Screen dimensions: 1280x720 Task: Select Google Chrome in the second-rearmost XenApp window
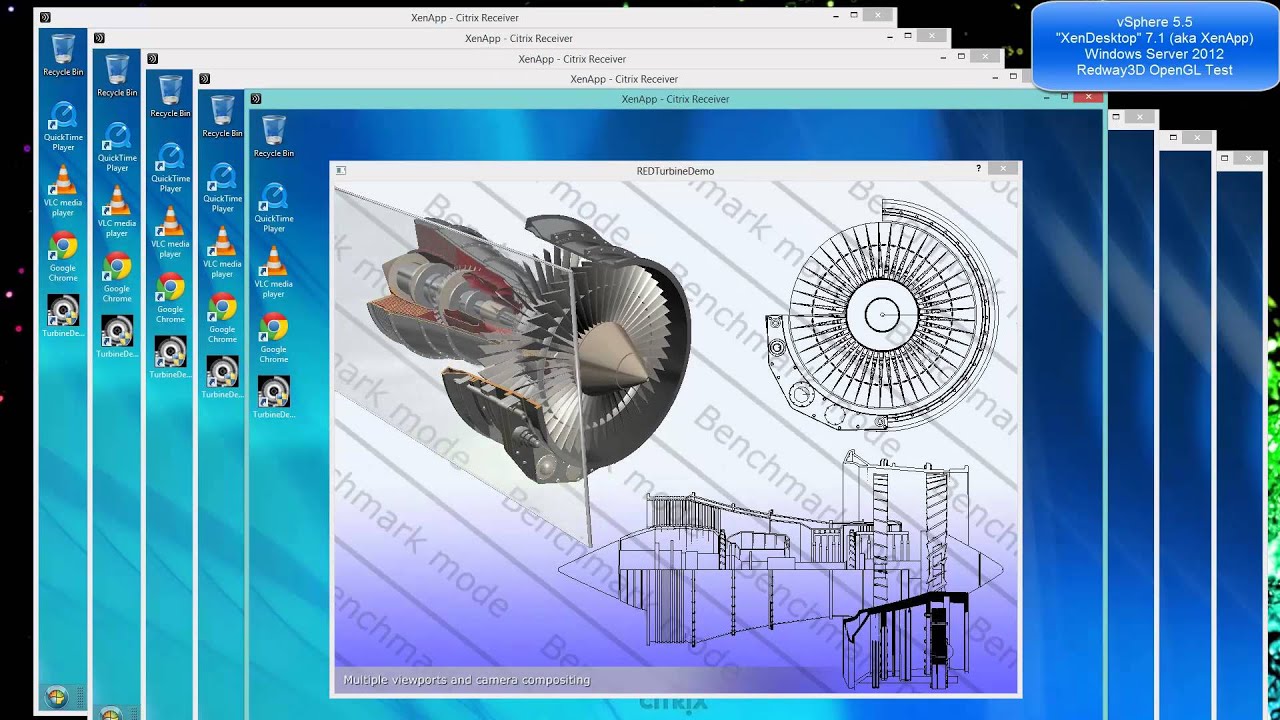pyautogui.click(x=117, y=278)
